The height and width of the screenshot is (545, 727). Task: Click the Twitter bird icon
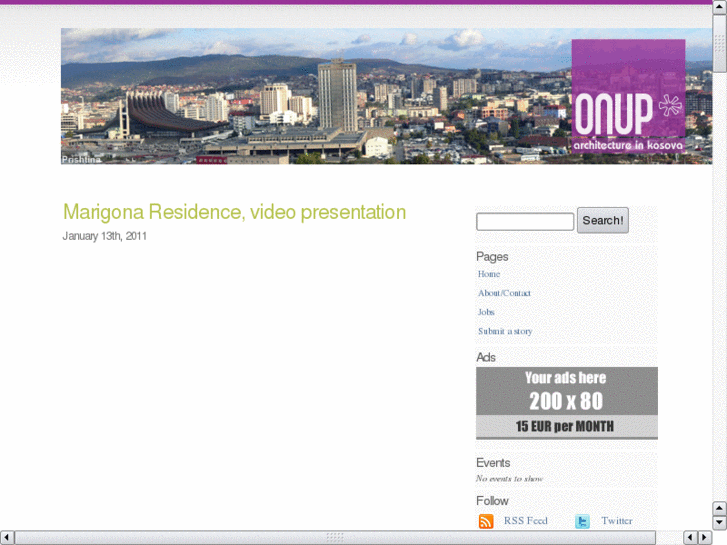pos(582,521)
